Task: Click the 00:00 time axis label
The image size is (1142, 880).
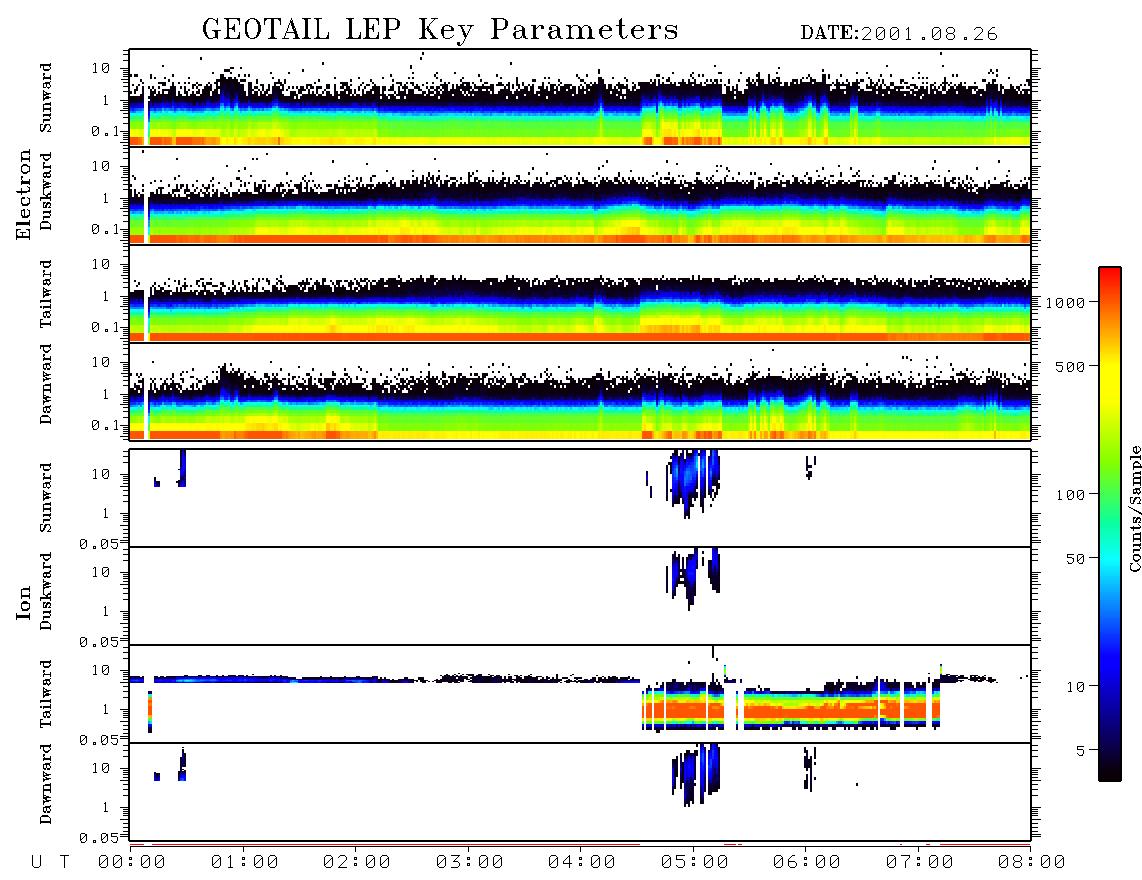Action: 132,863
